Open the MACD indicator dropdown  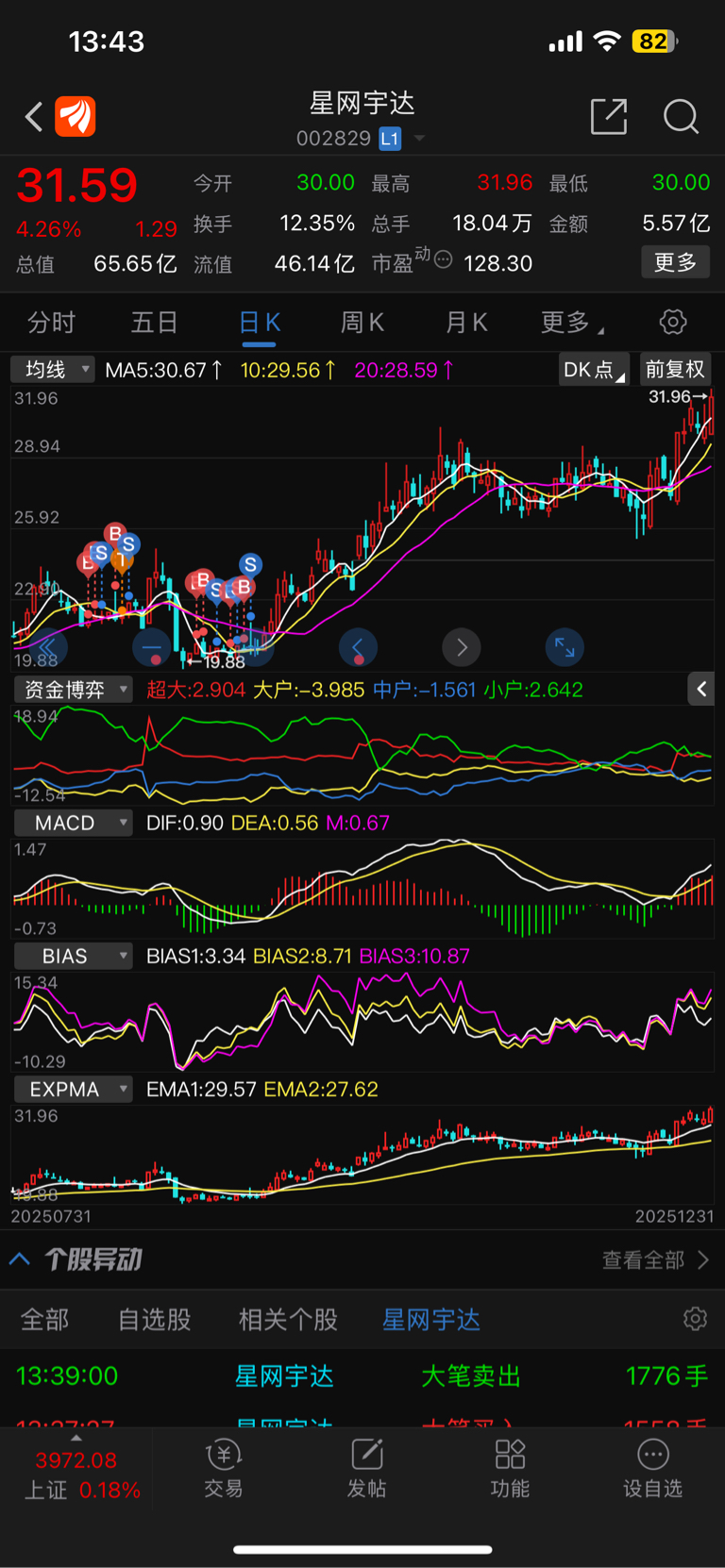pyautogui.click(x=74, y=823)
